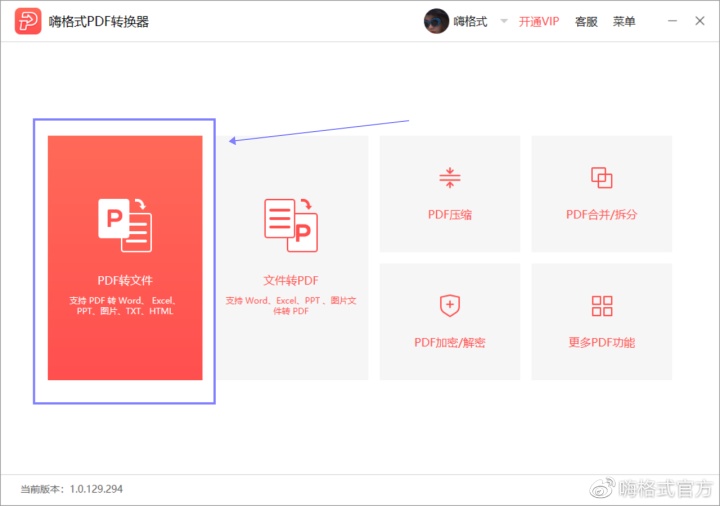Click the PDF合并/拆分 overlapping squares icon
Screen dimensions: 720x506
602,178
